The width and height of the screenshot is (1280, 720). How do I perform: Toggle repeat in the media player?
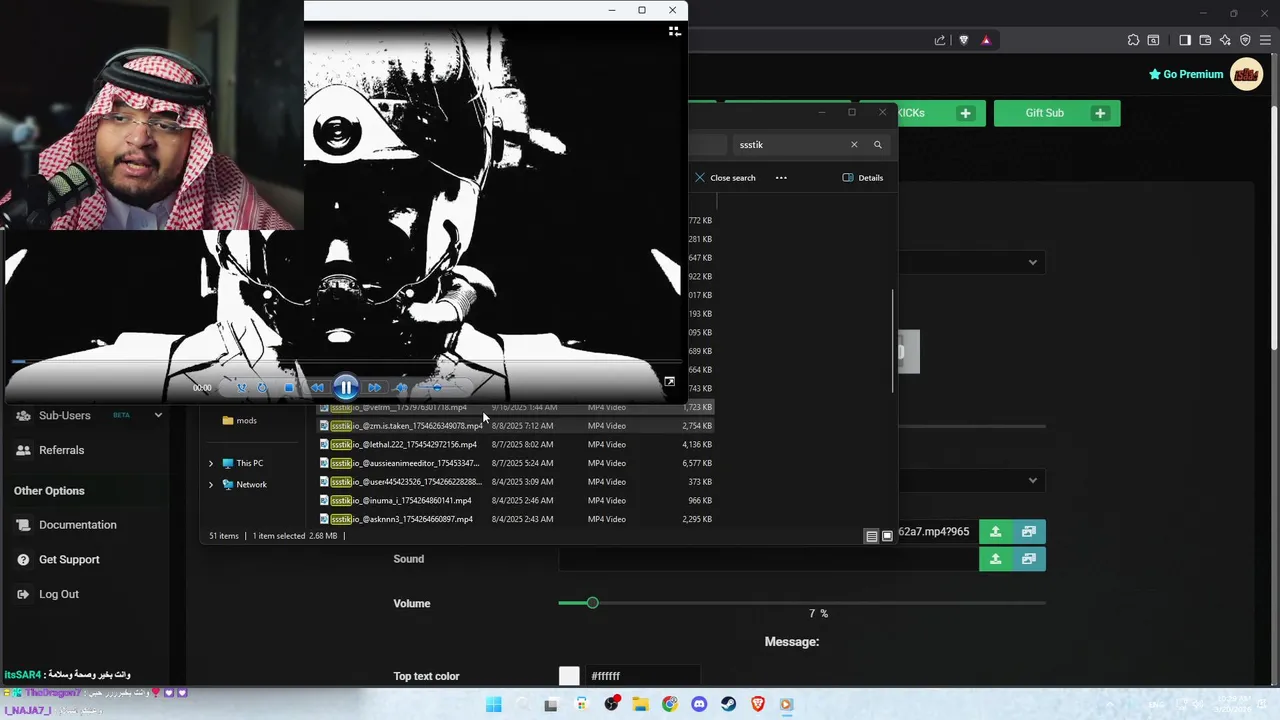pyautogui.click(x=262, y=388)
